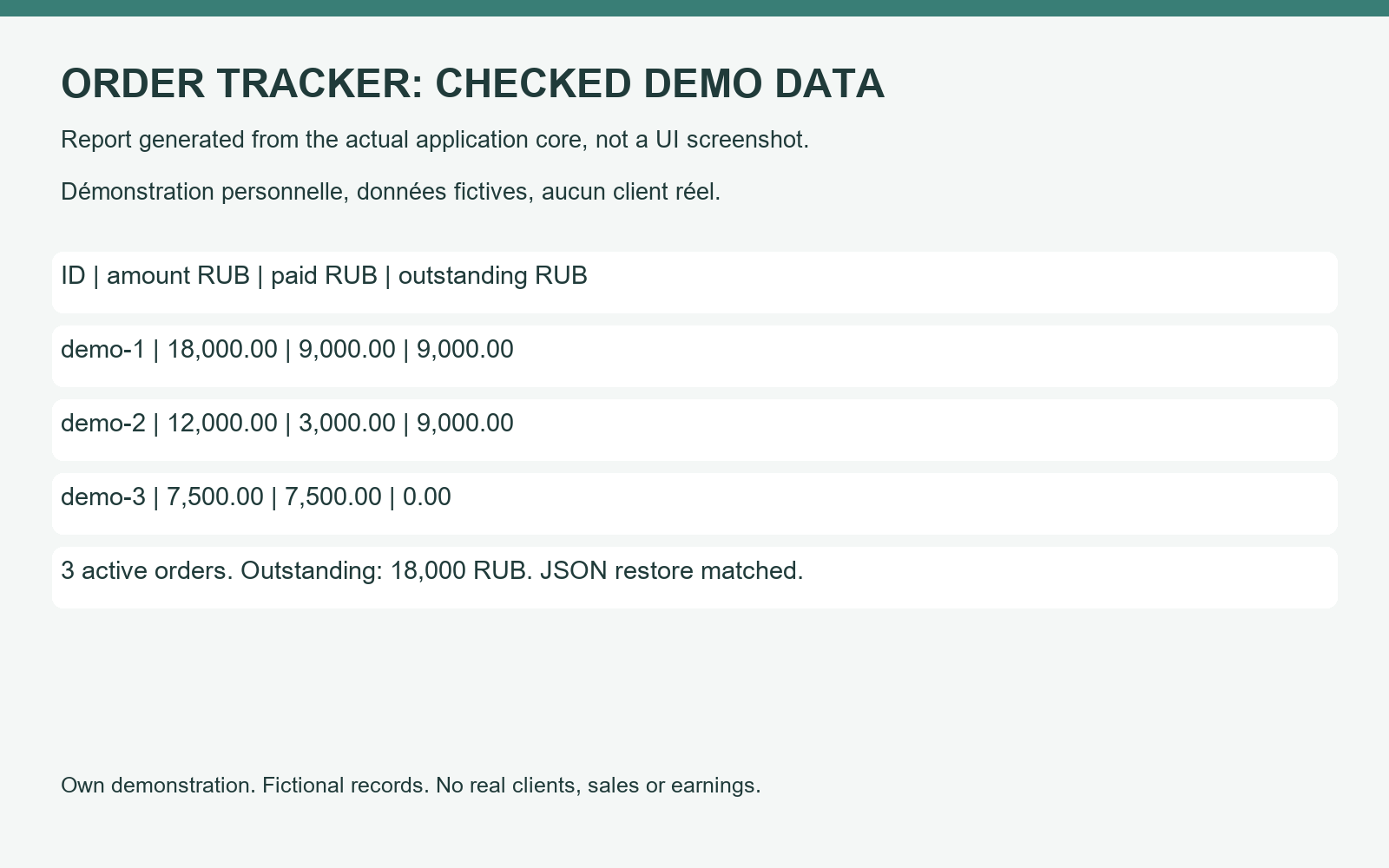
Task: Click the 3 active orders summary row
Action: 694,577
